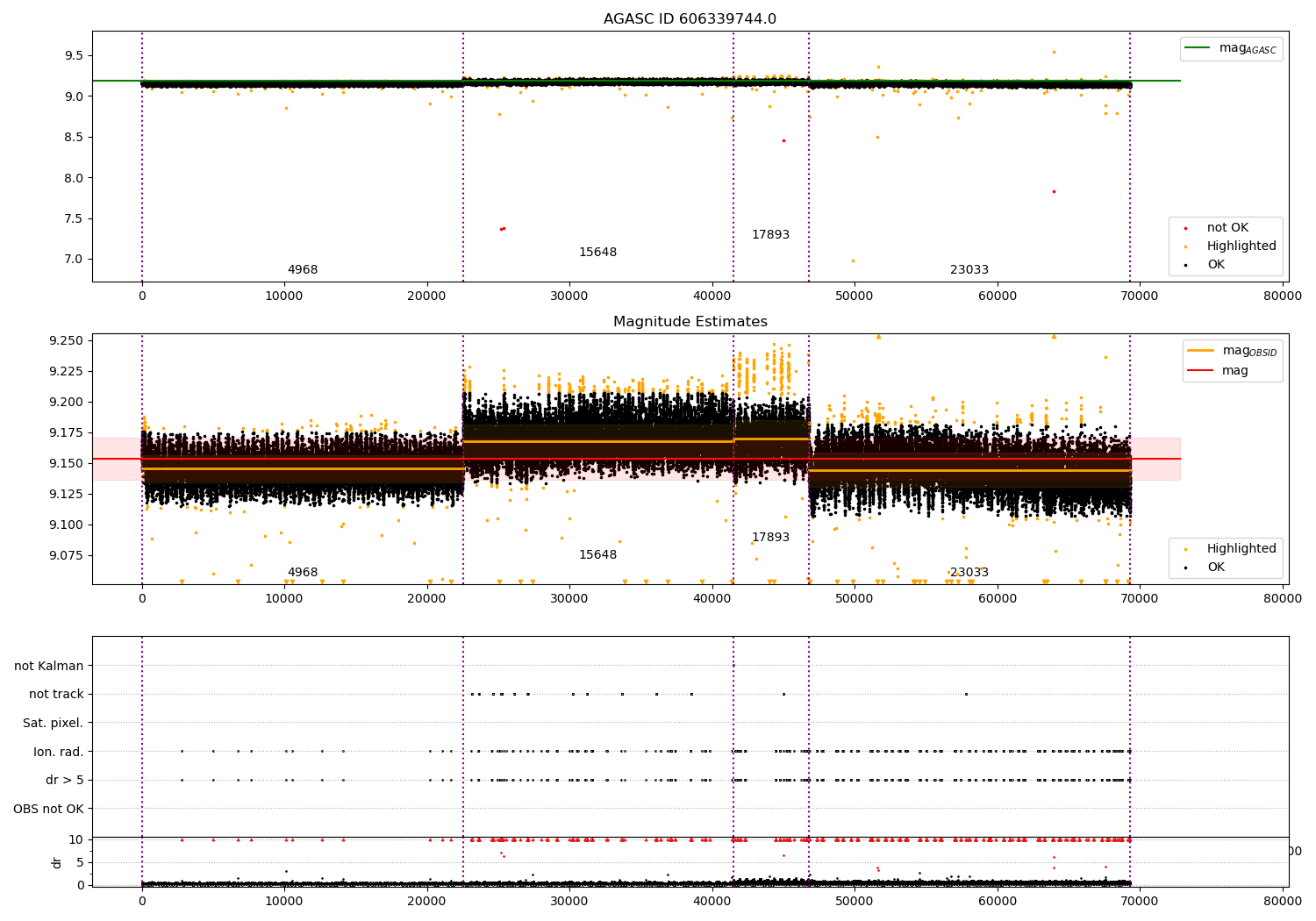1316x921 pixels.
Task: Click OBSID label 15648 in the top plot
Action: (x=597, y=253)
